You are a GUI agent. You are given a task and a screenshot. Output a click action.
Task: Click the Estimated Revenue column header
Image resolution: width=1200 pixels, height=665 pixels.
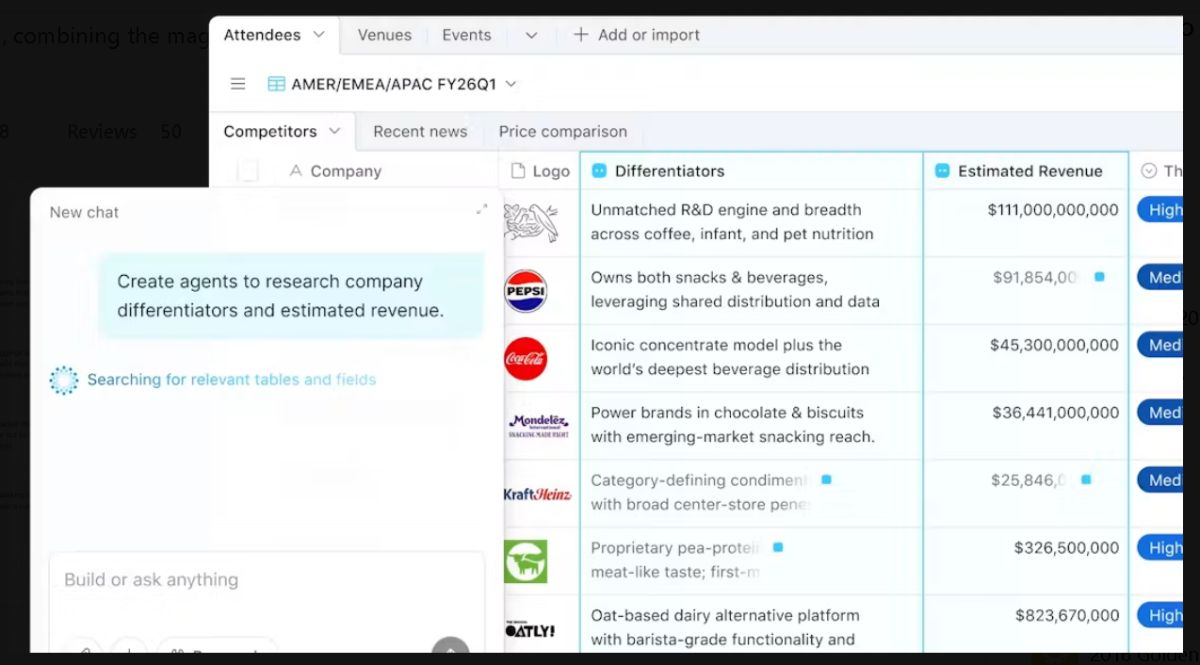1026,171
